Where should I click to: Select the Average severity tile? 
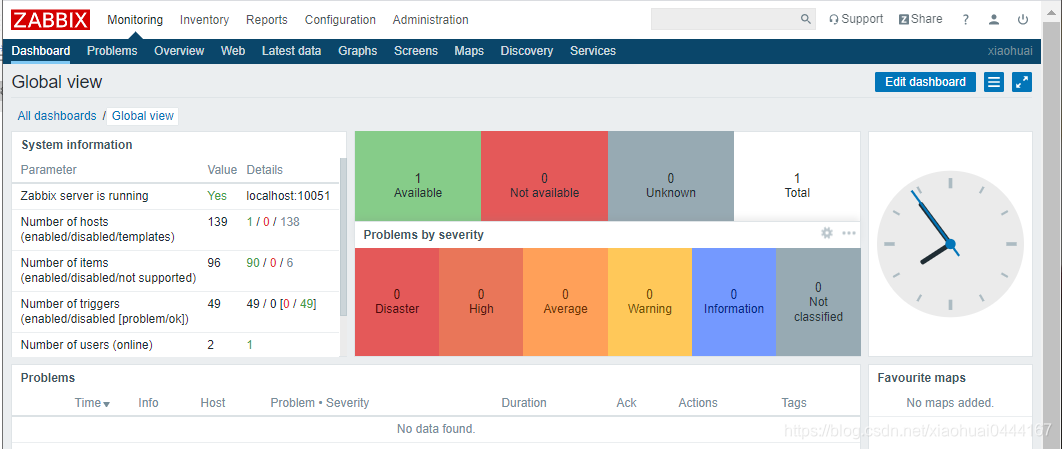tap(566, 301)
